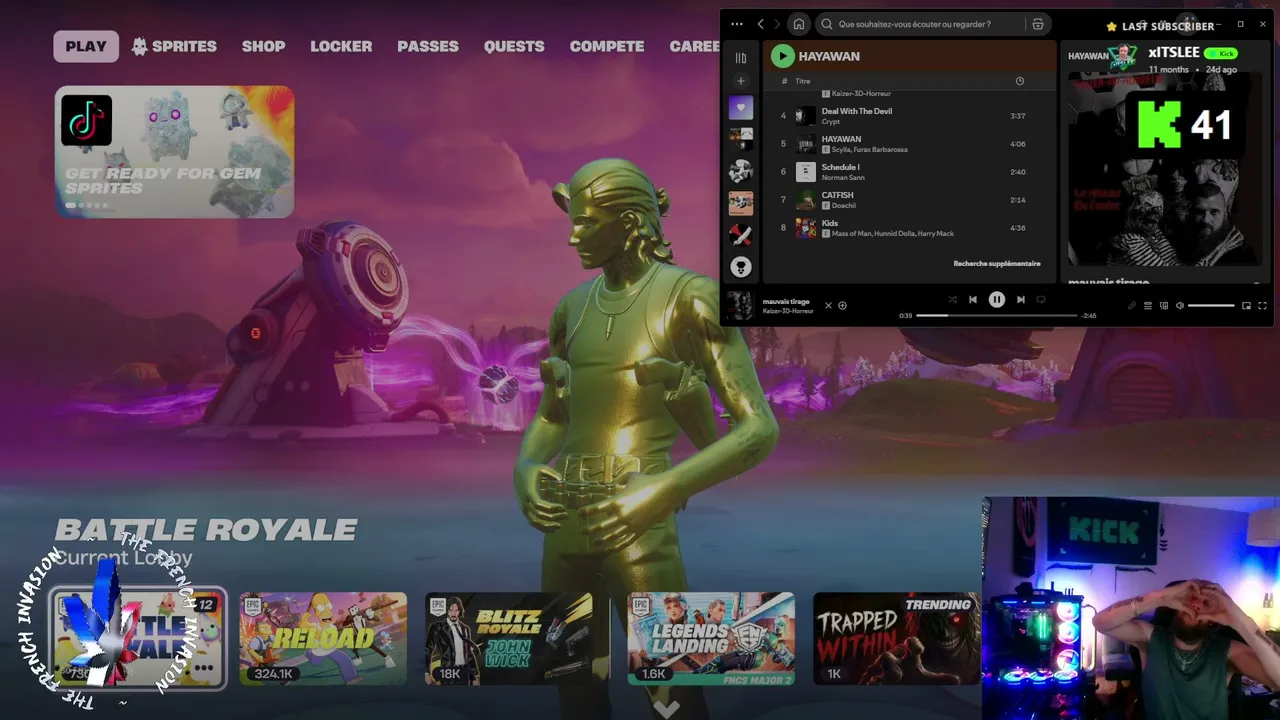This screenshot has height=720, width=1280.
Task: Skip to the next track
Action: point(1021,299)
